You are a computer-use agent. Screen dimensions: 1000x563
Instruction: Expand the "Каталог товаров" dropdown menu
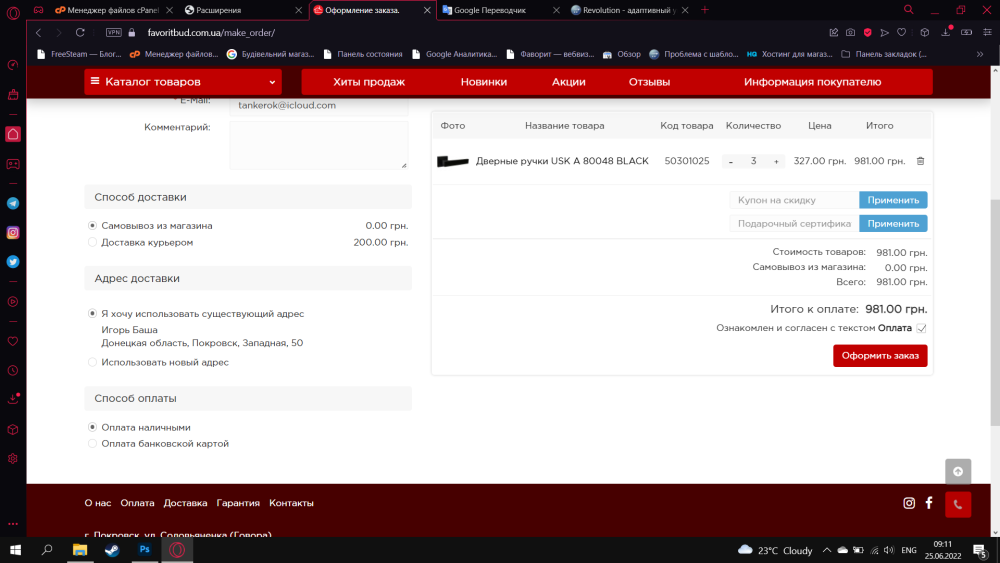point(182,82)
